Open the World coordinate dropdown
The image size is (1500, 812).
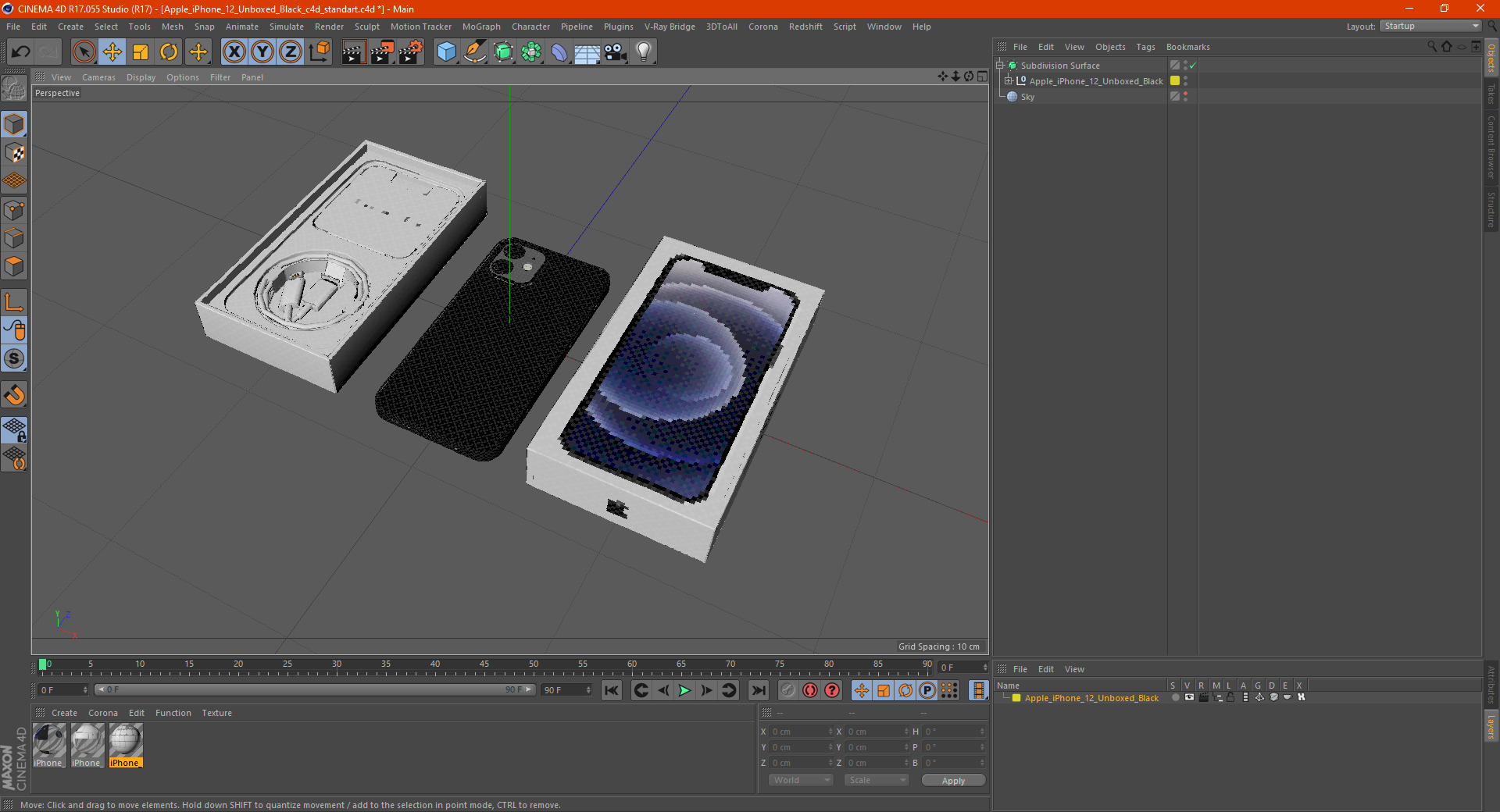(x=801, y=780)
